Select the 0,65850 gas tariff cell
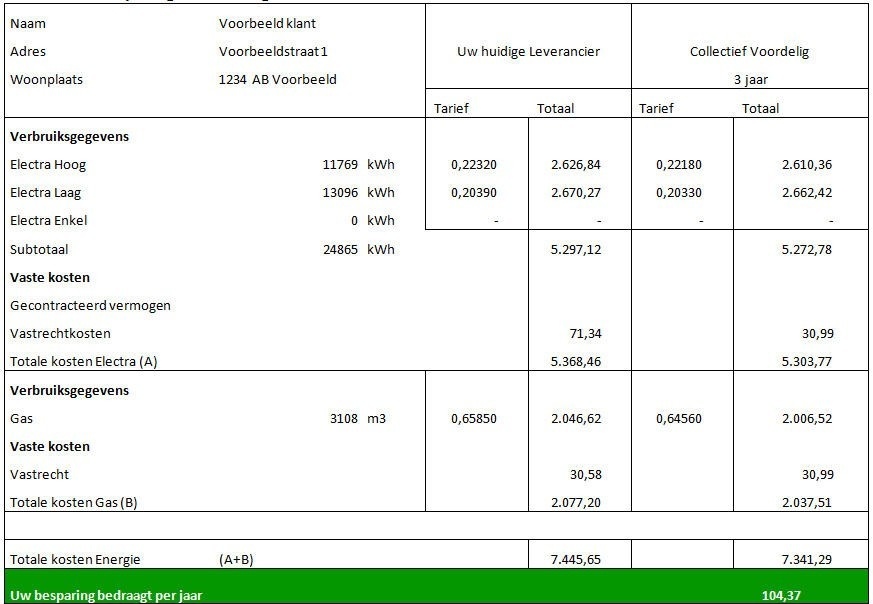Screen dimensions: 873x604 point(475,418)
